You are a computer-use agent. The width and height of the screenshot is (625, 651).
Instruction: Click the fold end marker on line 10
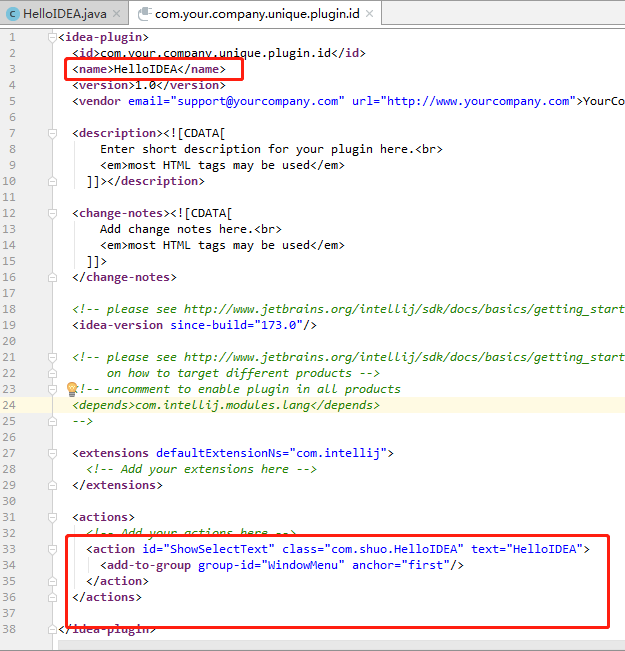click(x=52, y=181)
